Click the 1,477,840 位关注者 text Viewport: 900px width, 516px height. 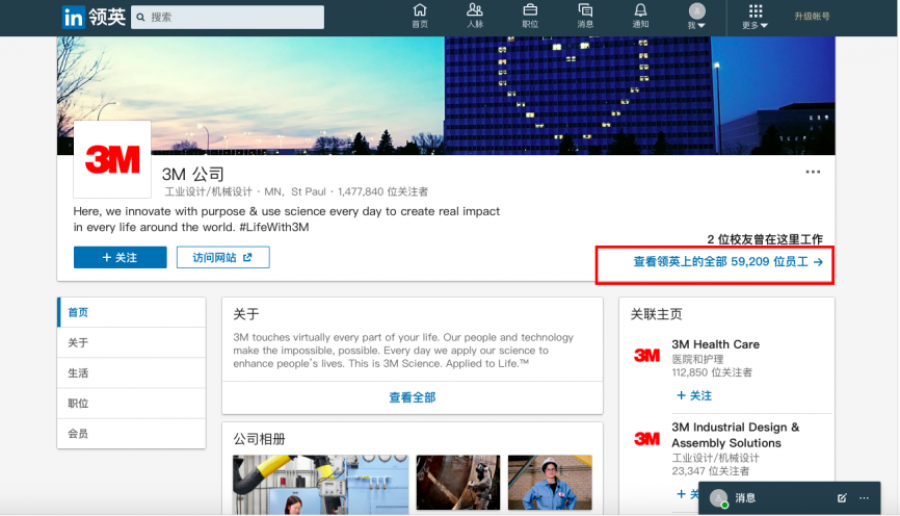pyautogui.click(x=382, y=192)
